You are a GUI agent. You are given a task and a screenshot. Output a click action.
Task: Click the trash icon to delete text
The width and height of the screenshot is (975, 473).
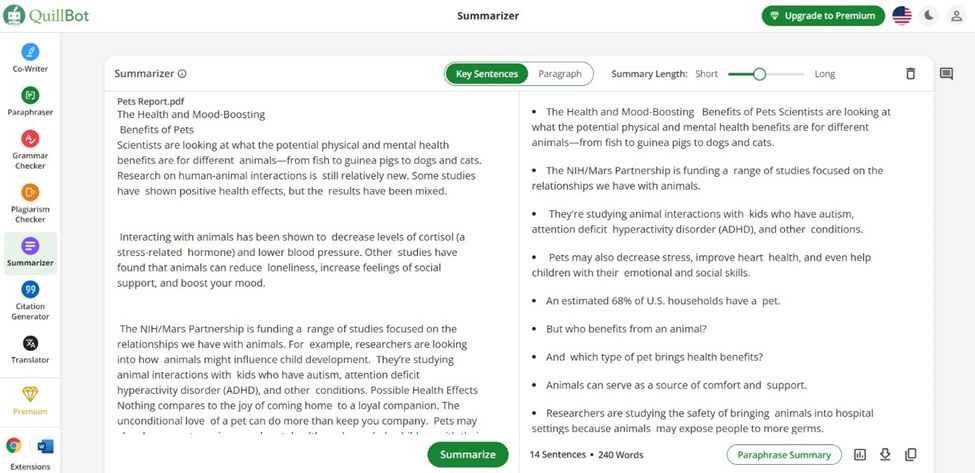pyautogui.click(x=910, y=74)
